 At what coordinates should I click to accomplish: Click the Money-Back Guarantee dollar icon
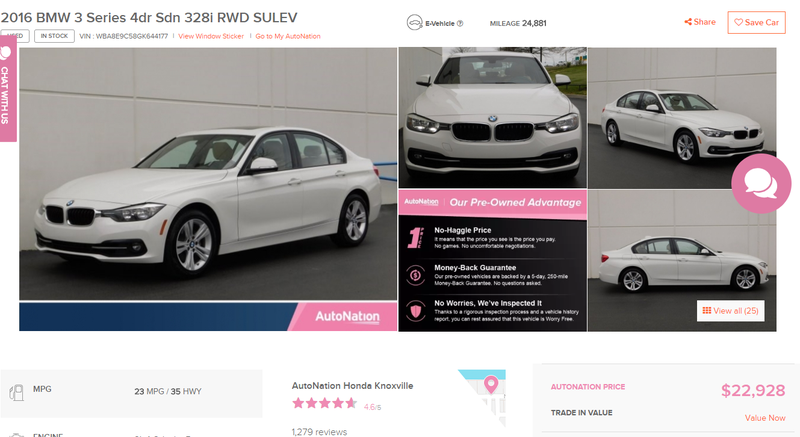pyautogui.click(x=416, y=275)
